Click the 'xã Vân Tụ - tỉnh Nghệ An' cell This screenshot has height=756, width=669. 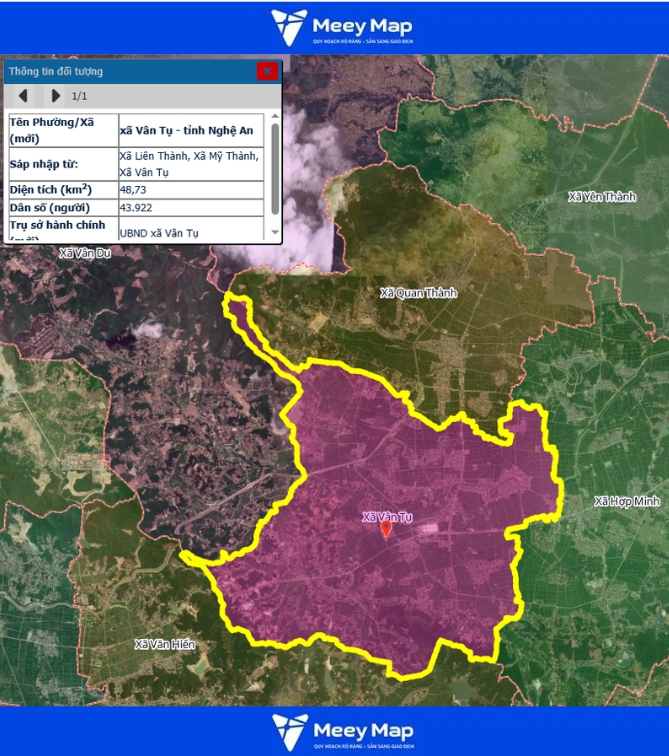185,131
